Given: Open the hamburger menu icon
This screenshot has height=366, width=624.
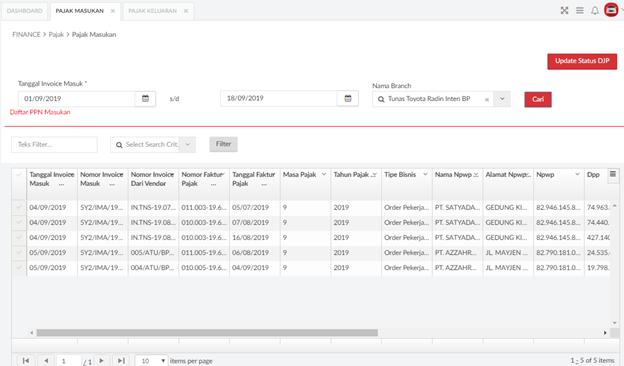Looking at the screenshot, I should (580, 10).
